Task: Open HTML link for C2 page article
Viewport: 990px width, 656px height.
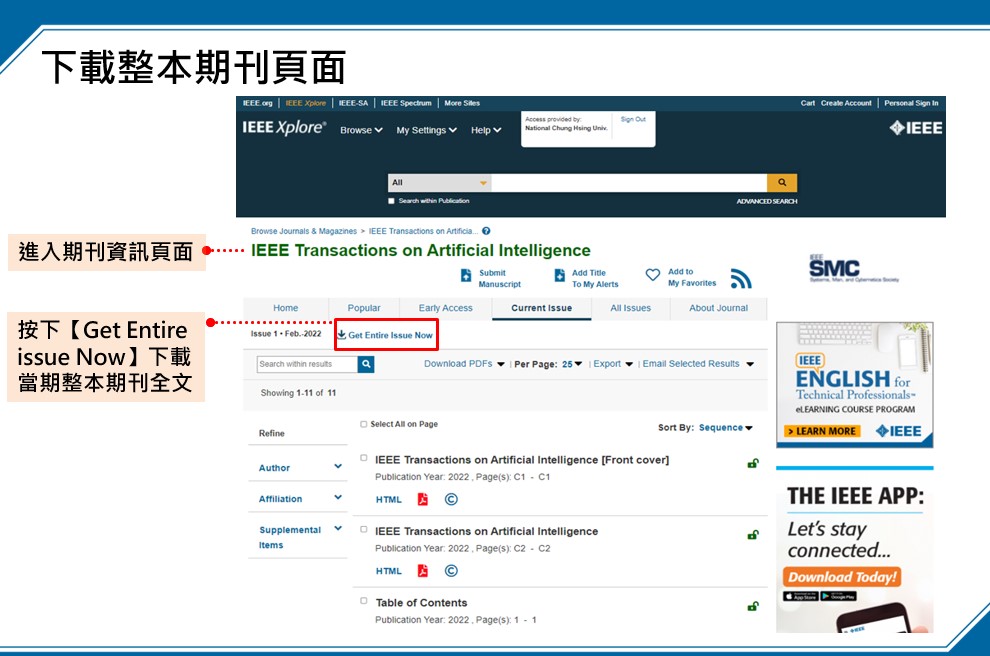Action: (388, 571)
